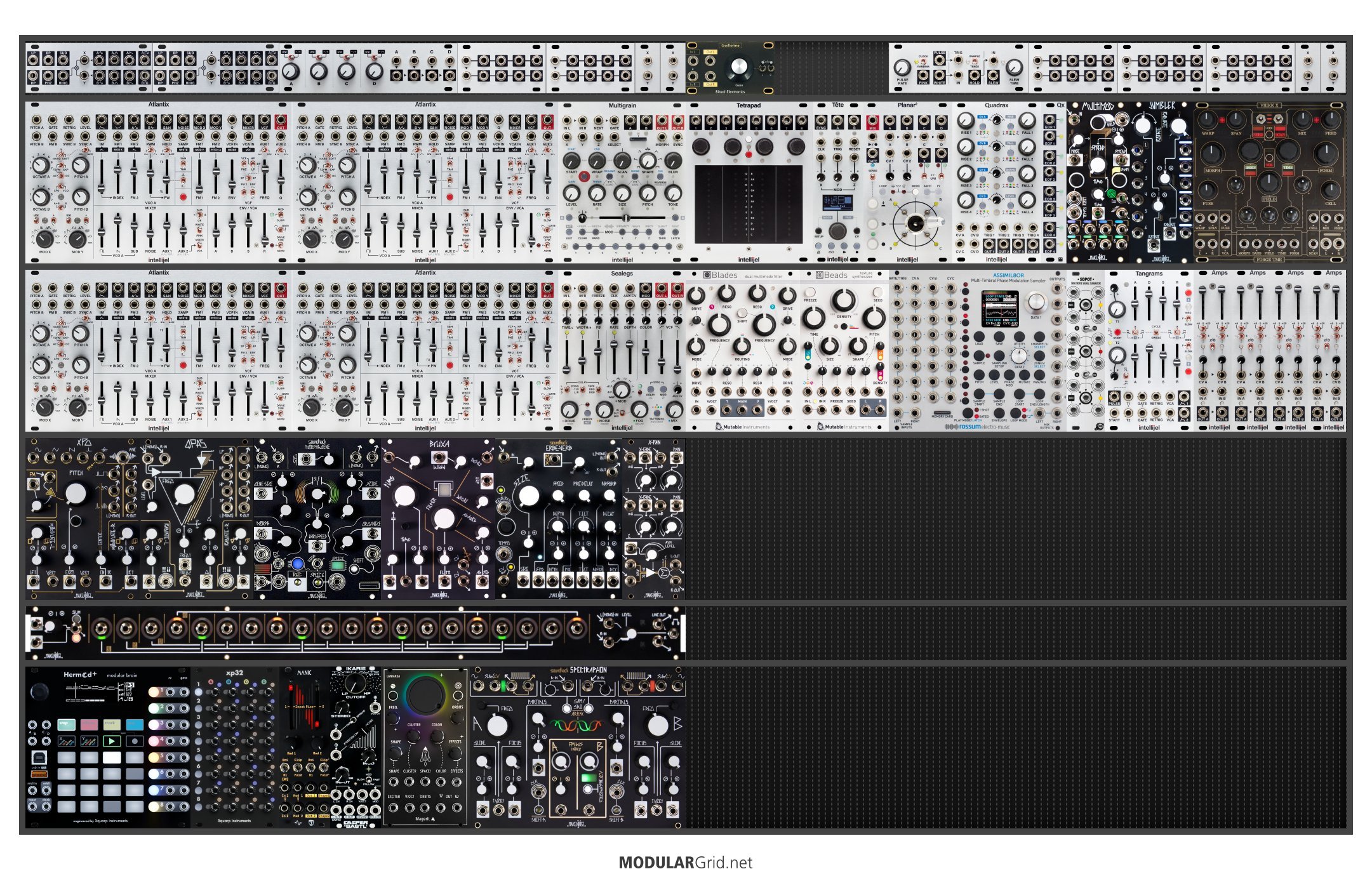Click the USB port on Hermod+
This screenshot has height=876, width=1372.
pyautogui.click(x=38, y=758)
